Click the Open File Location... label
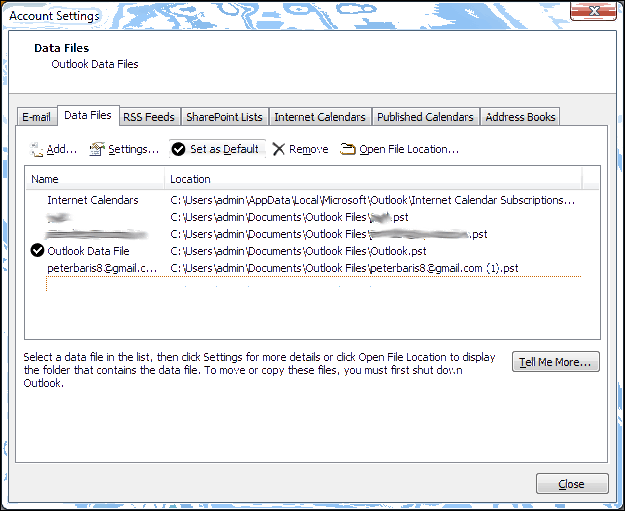Image resolution: width=625 pixels, height=511 pixels. (409, 149)
